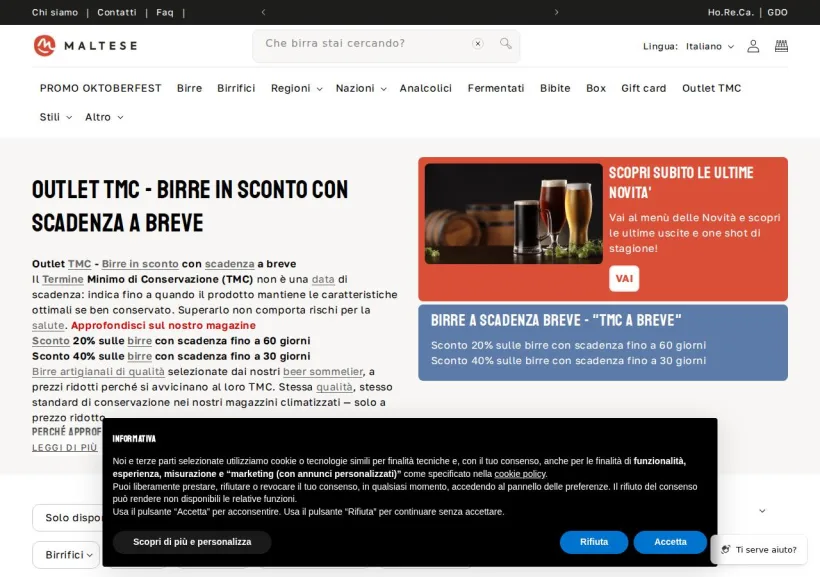Toggle the 'Solo dispo' availability filter
Viewport: 820px width, 577px height.
pos(67,518)
